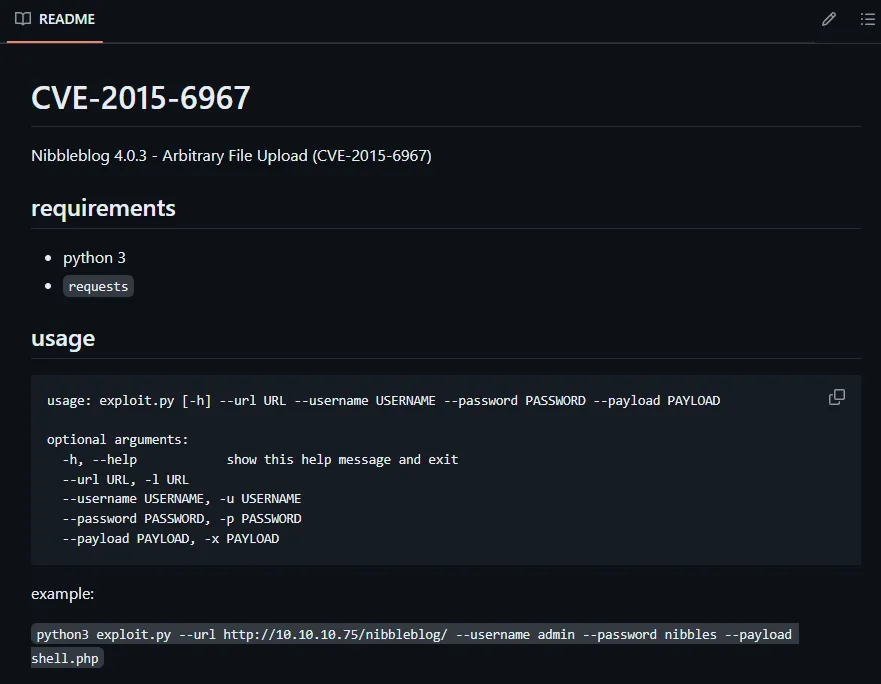Click the --username USERNAME option line

[181, 499]
